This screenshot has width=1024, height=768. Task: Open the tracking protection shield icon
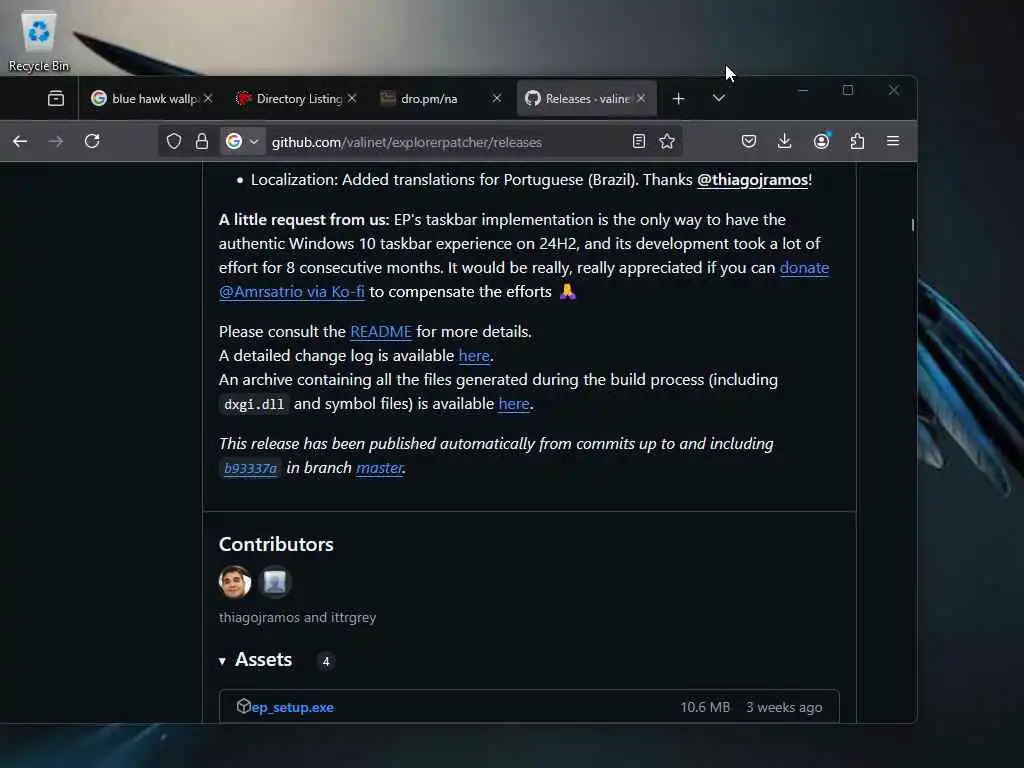[174, 142]
